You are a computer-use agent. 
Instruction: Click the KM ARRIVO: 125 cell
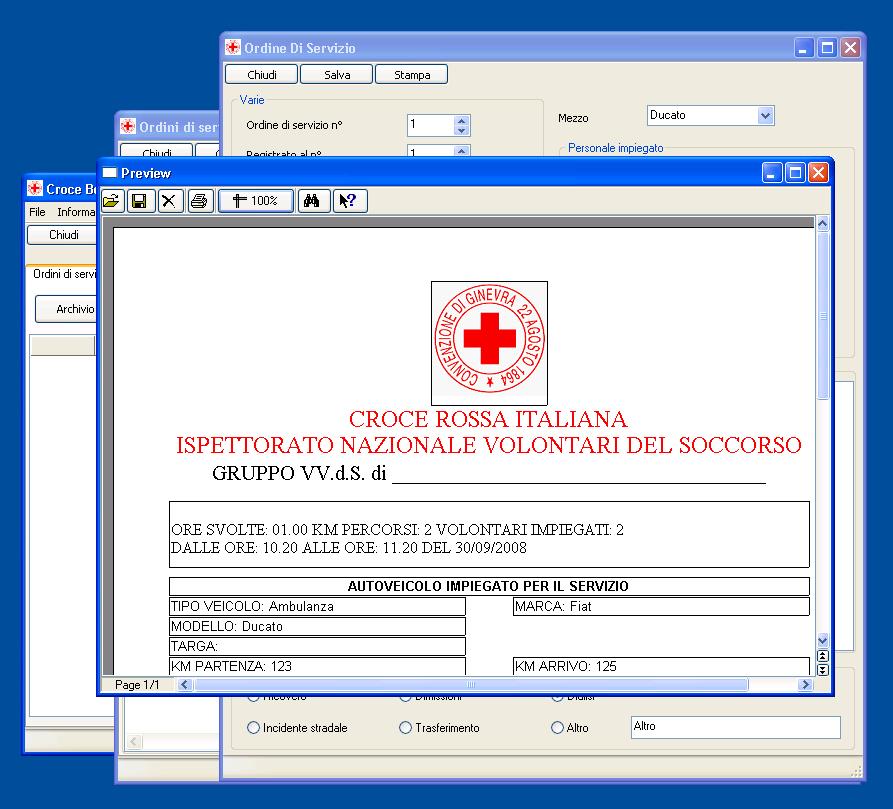tap(661, 666)
